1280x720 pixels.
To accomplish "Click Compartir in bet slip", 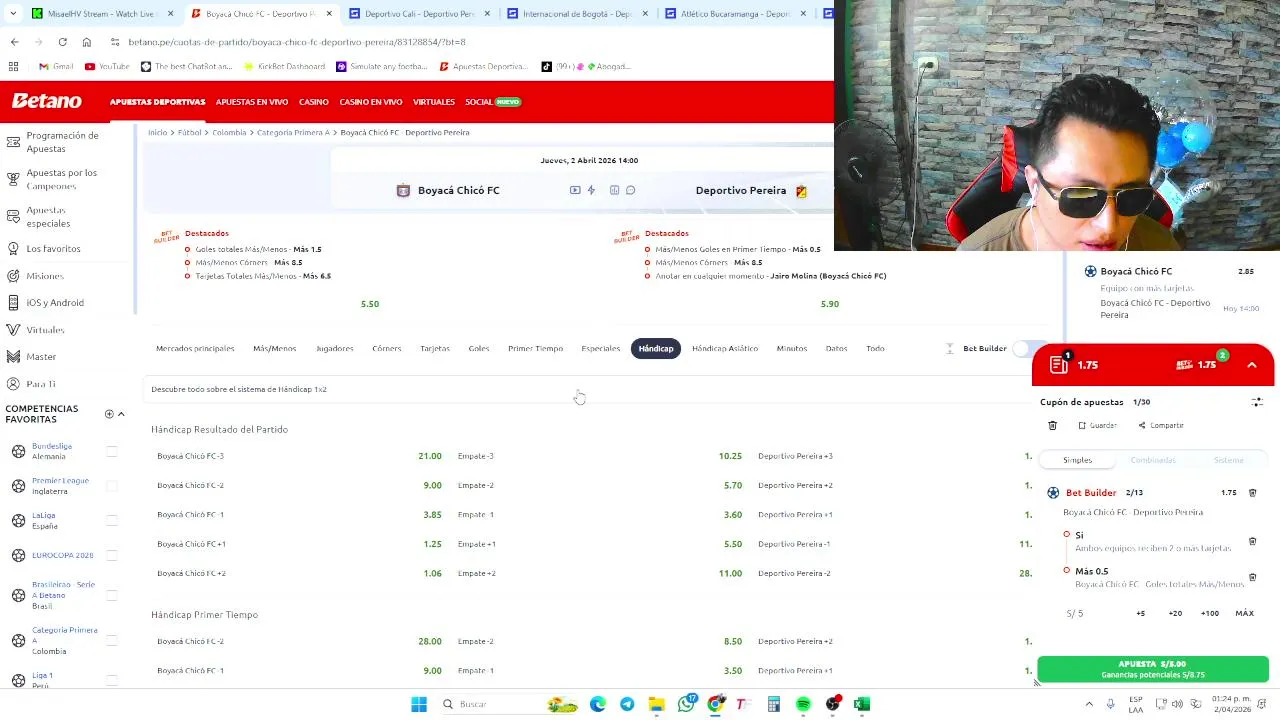I will click(1161, 425).
